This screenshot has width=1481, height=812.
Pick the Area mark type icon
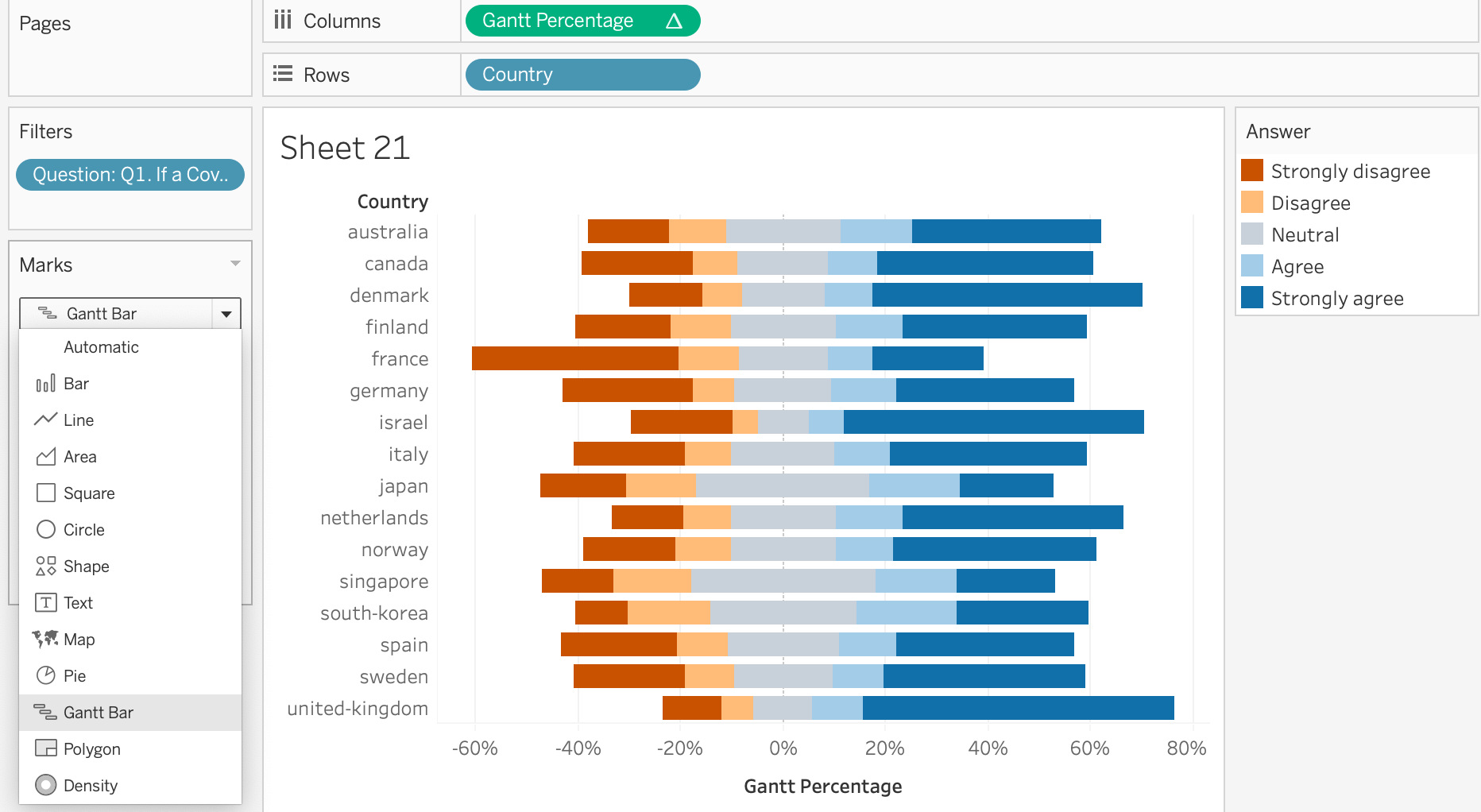point(46,457)
